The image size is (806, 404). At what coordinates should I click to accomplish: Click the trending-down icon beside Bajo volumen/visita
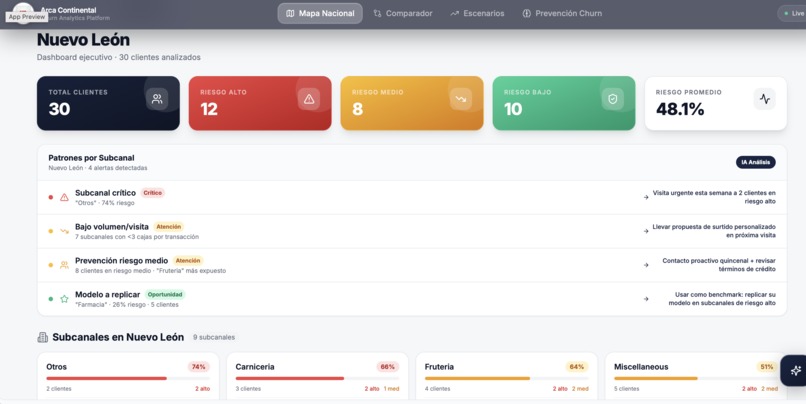pyautogui.click(x=64, y=231)
